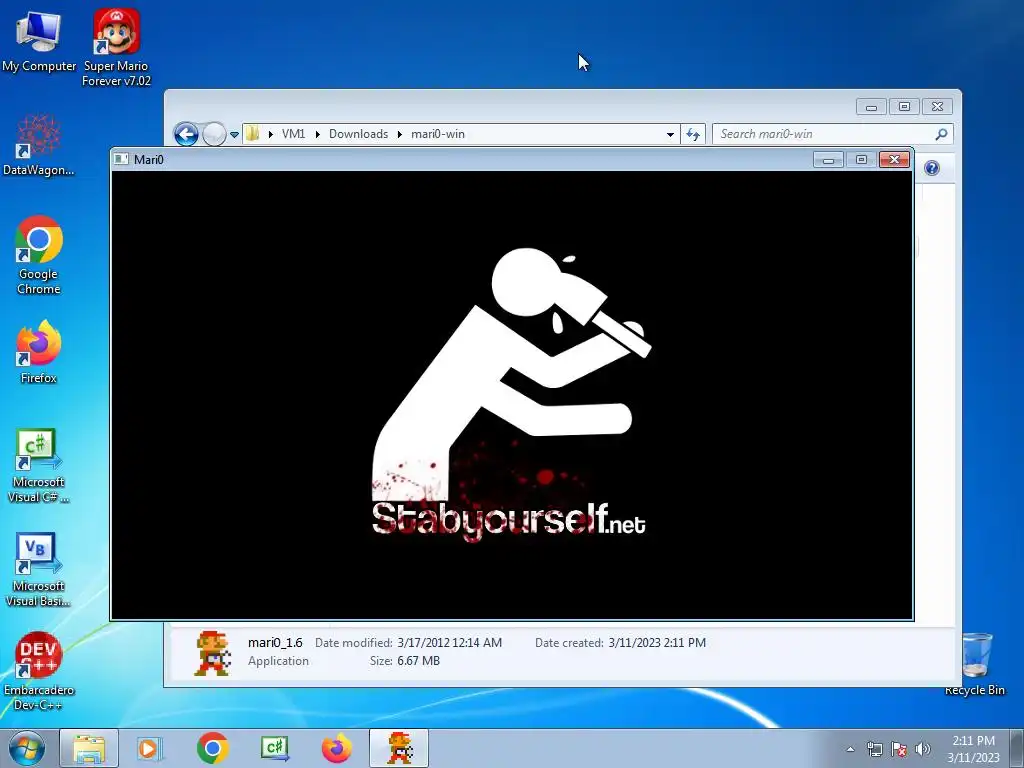Go back in the Explorer window
Screen dimensions: 1024x768
click(x=186, y=135)
